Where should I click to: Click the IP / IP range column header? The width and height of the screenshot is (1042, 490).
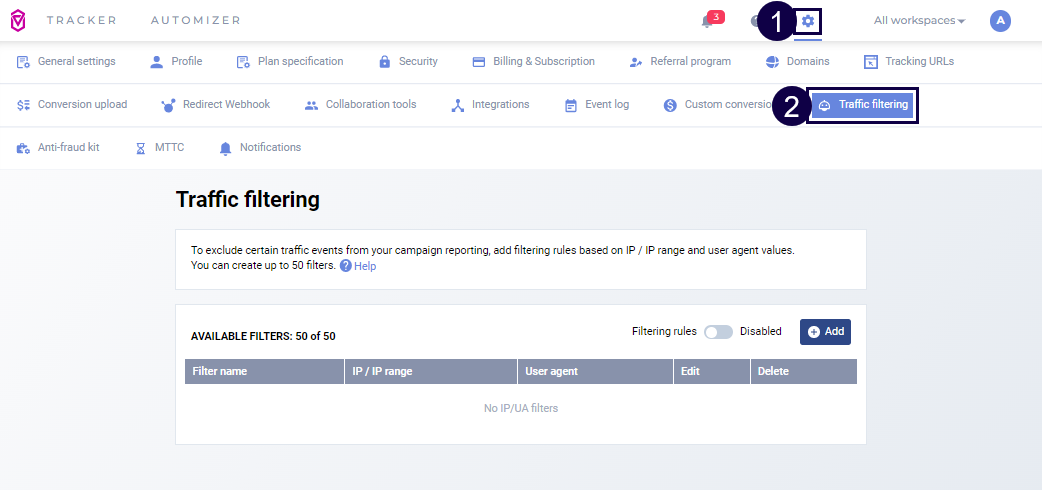click(x=431, y=372)
